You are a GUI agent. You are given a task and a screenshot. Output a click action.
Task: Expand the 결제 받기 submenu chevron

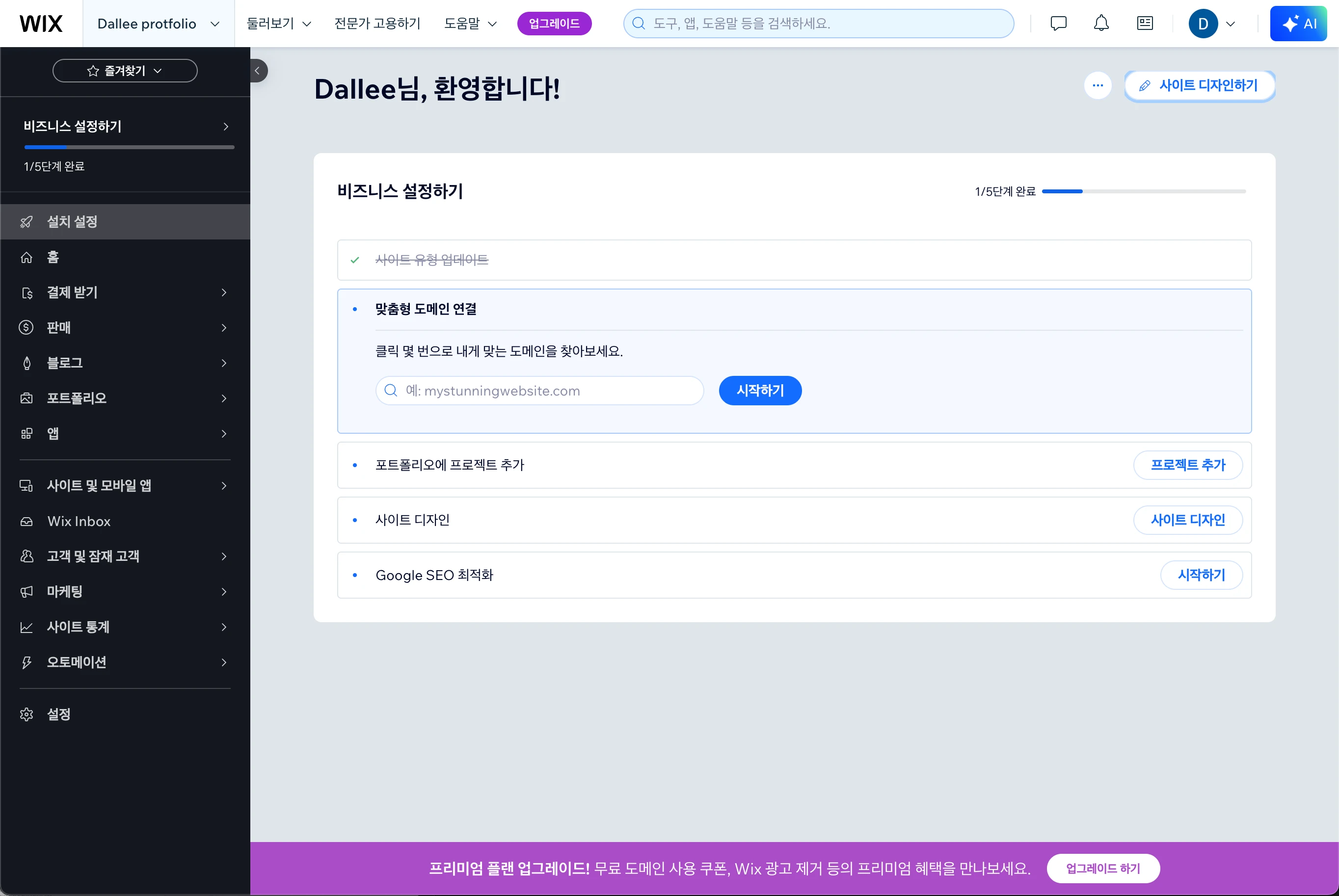(224, 292)
